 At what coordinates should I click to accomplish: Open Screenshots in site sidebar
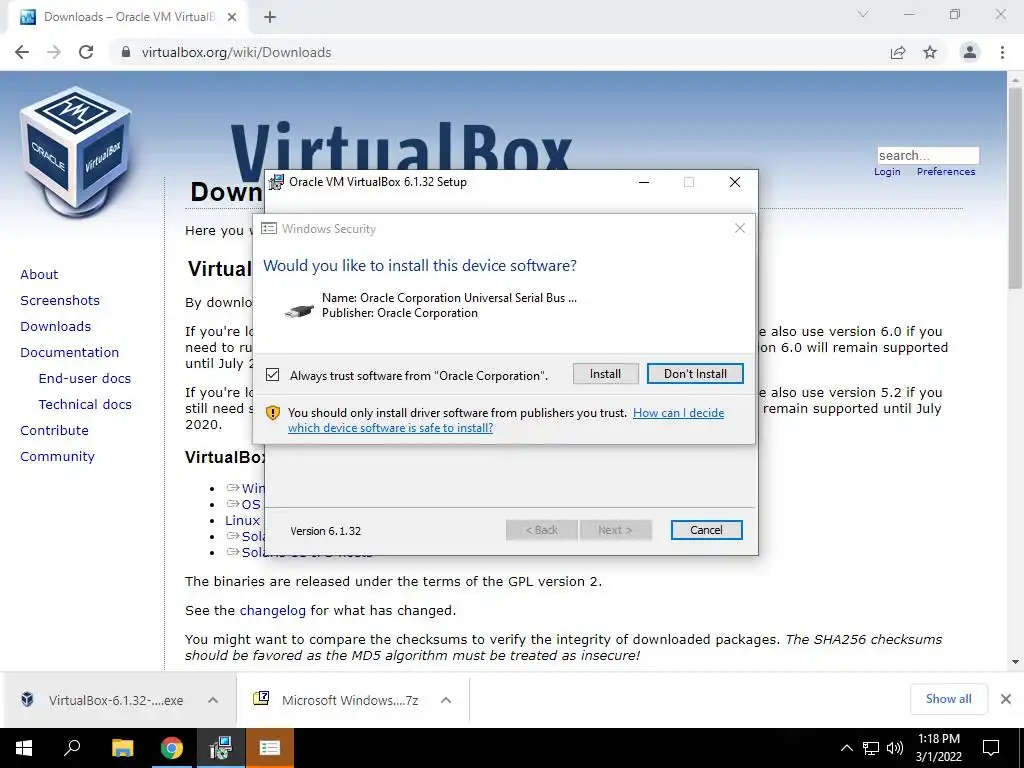[x=60, y=300]
